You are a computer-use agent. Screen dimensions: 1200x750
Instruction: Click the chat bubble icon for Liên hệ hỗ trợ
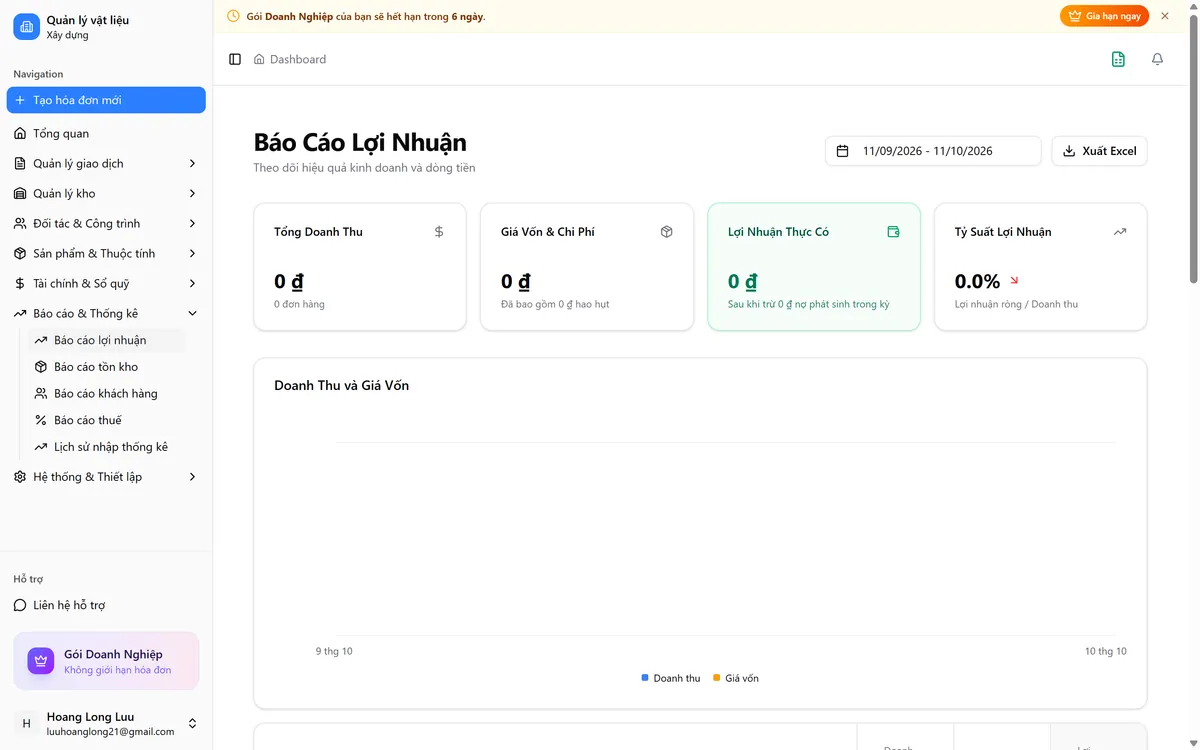(20, 605)
